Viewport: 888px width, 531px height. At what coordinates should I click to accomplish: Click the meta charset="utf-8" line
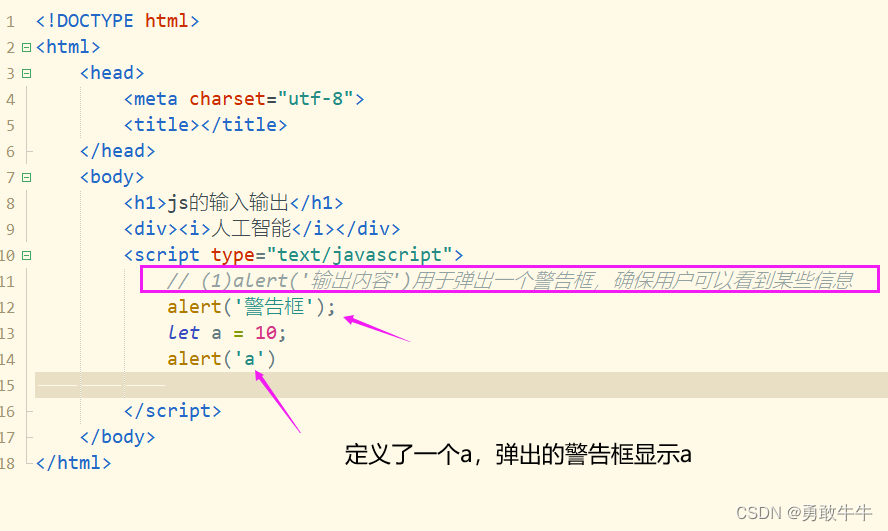pyautogui.click(x=244, y=99)
